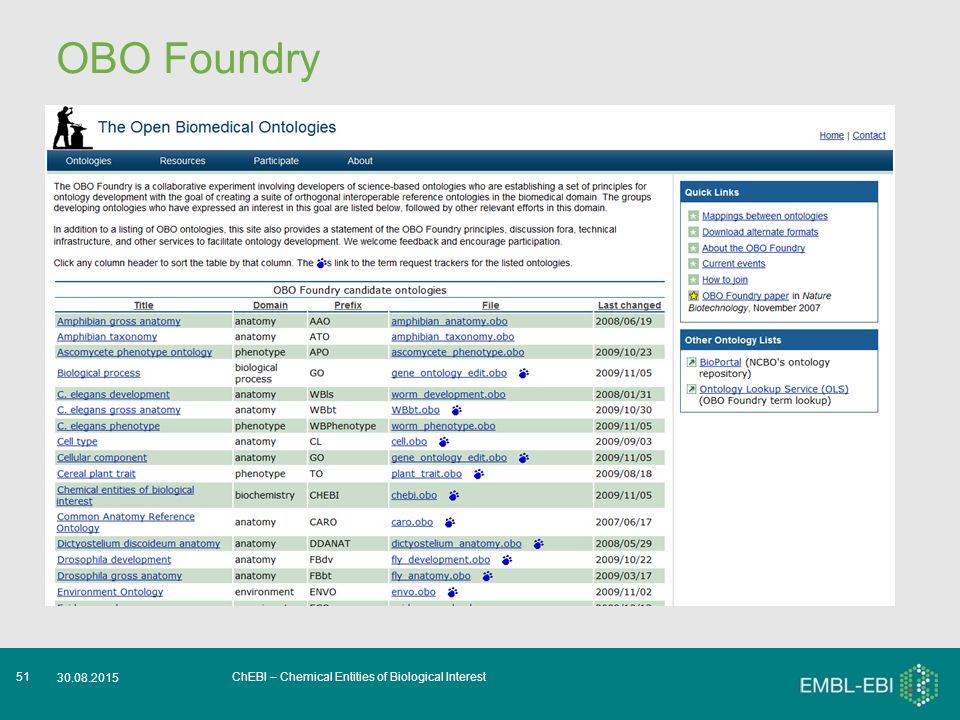The width and height of the screenshot is (960, 720).
Task: Open Mappings between ontologies link
Action: click(765, 216)
